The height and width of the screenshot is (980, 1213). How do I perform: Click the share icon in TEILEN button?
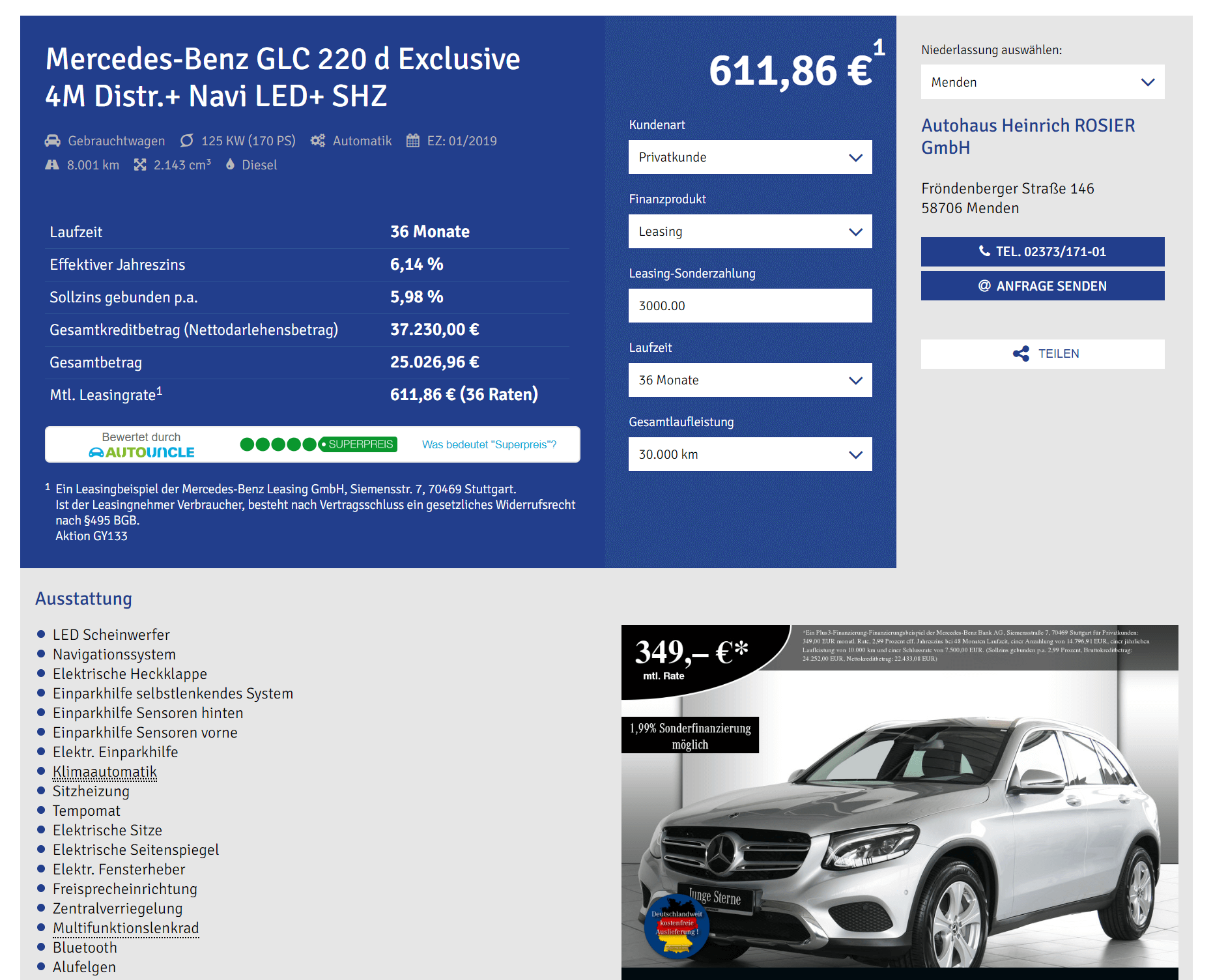pyautogui.click(x=1021, y=354)
